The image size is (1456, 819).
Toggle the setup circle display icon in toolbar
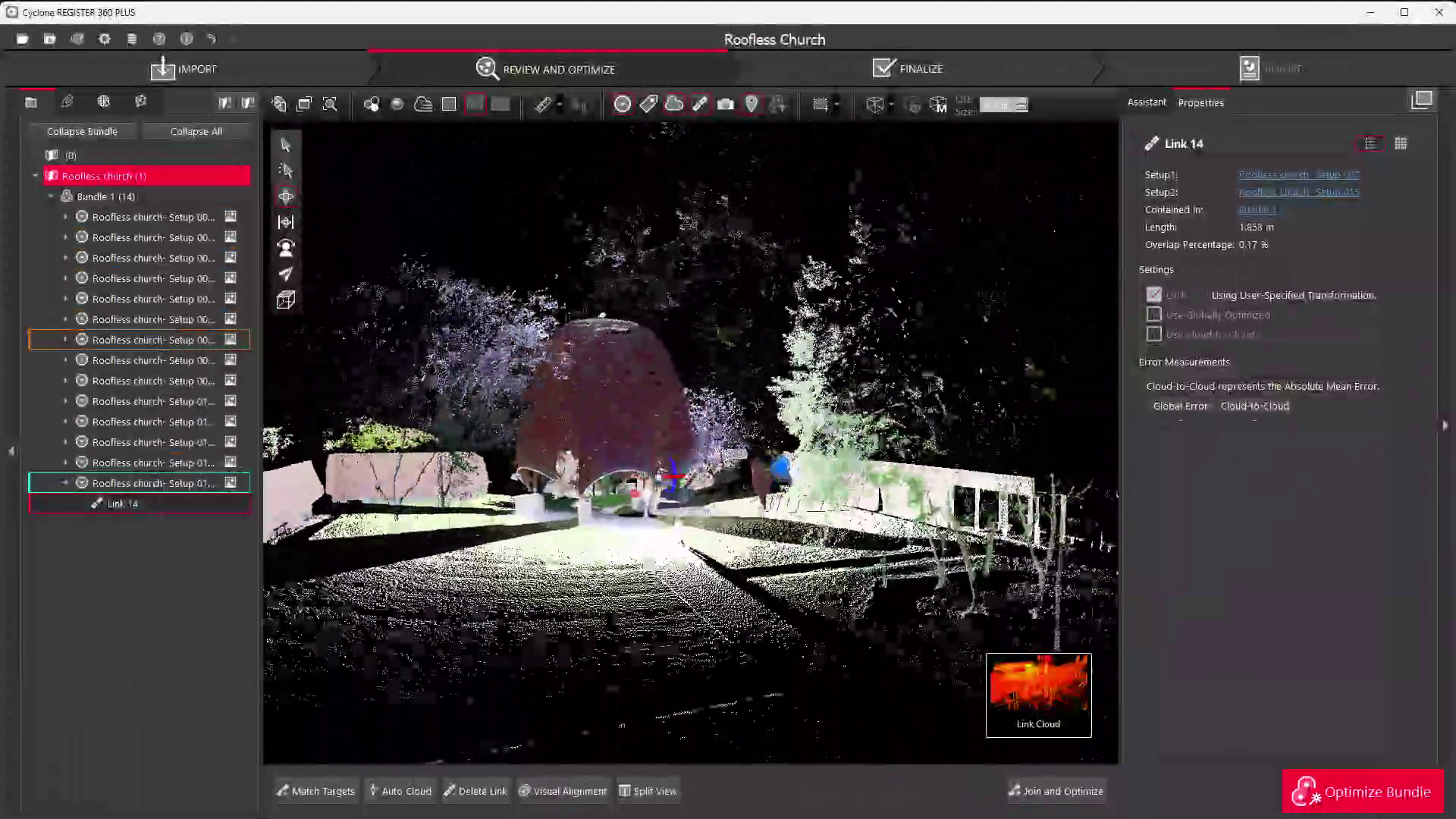pos(622,105)
